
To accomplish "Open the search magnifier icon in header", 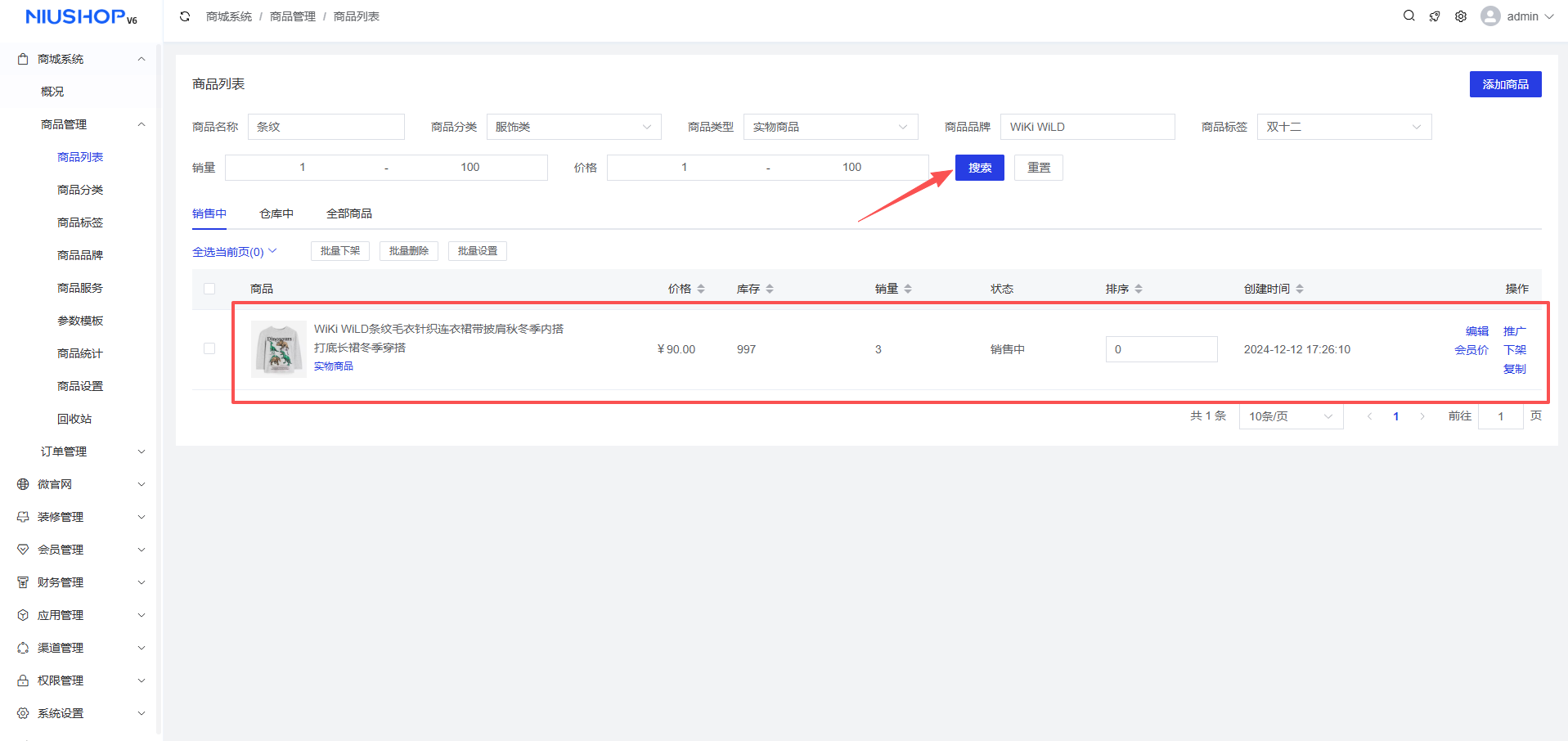I will click(1409, 16).
